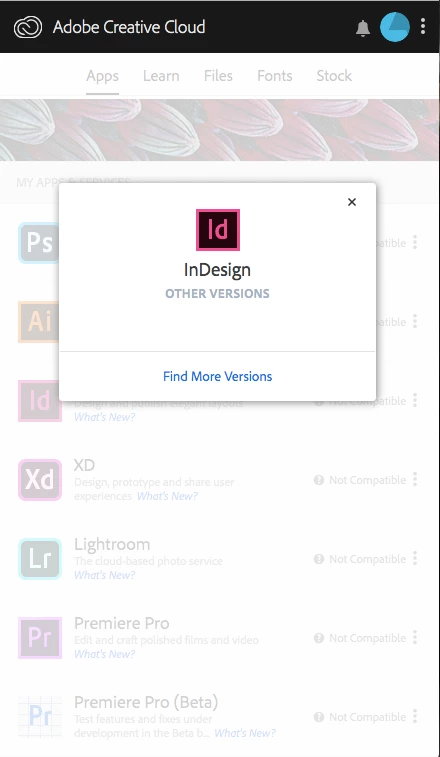Open the Fonts tab

coord(274,76)
